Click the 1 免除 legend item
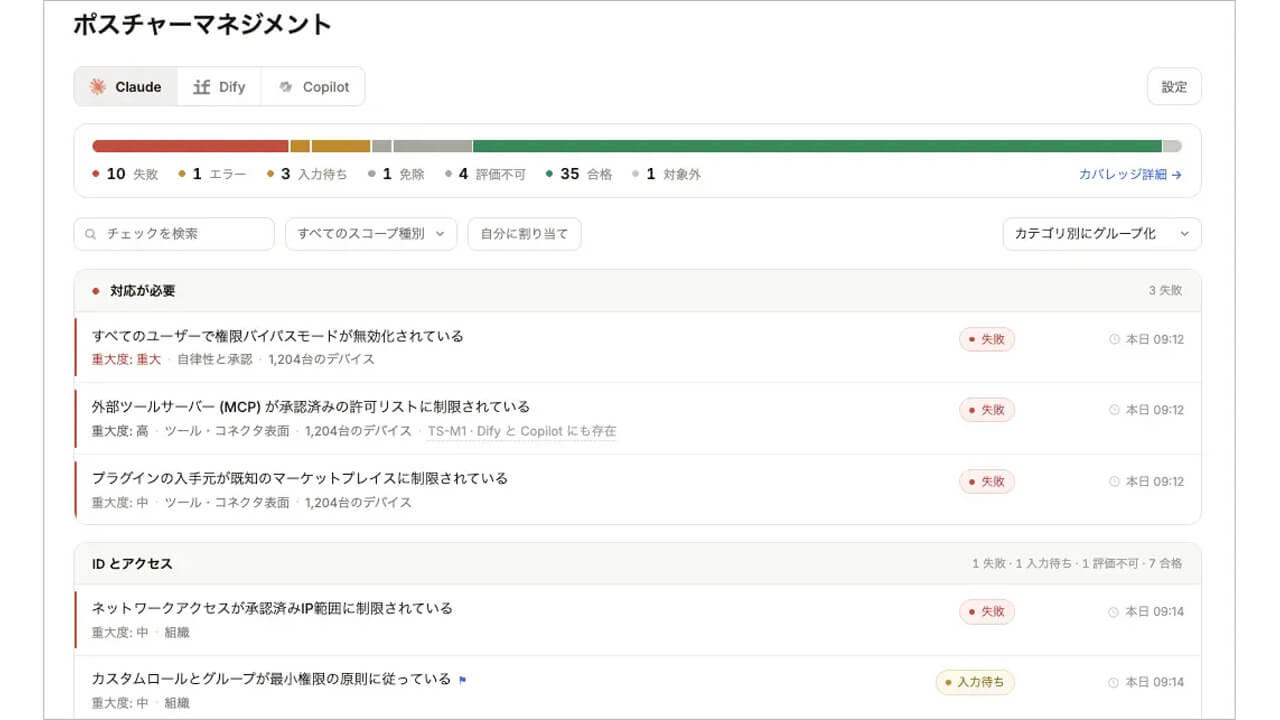 [396, 174]
